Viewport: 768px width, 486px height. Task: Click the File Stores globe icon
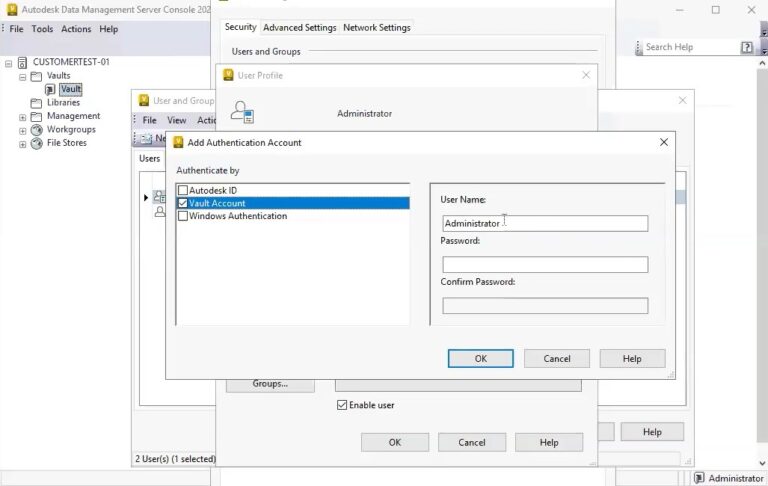(37, 143)
